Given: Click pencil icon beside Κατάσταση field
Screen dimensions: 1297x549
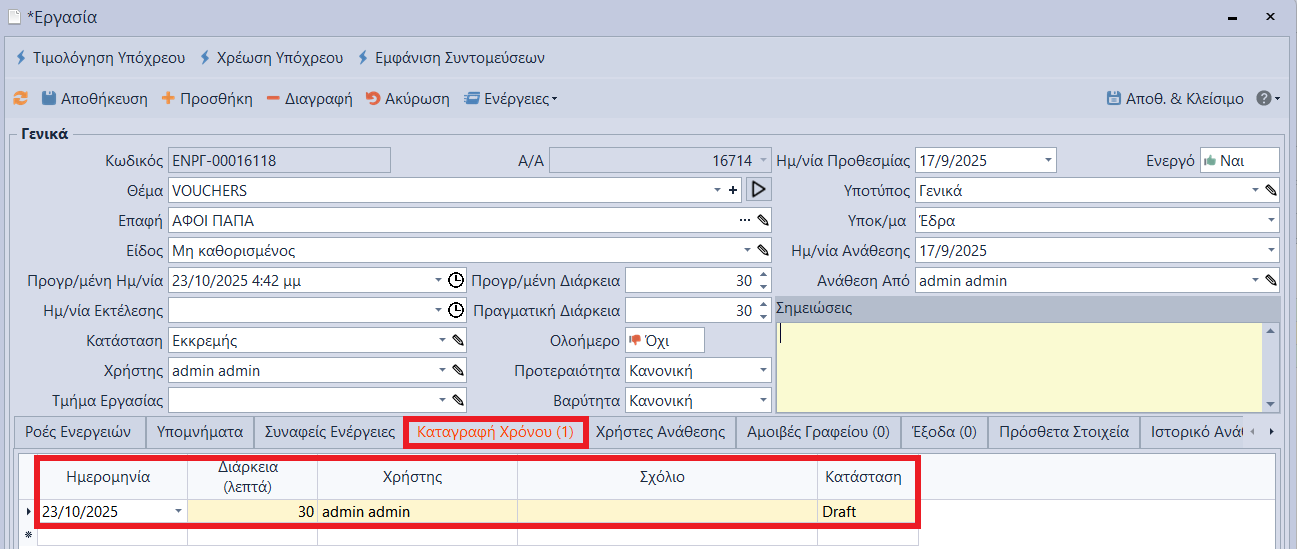Looking at the screenshot, I should 458,341.
